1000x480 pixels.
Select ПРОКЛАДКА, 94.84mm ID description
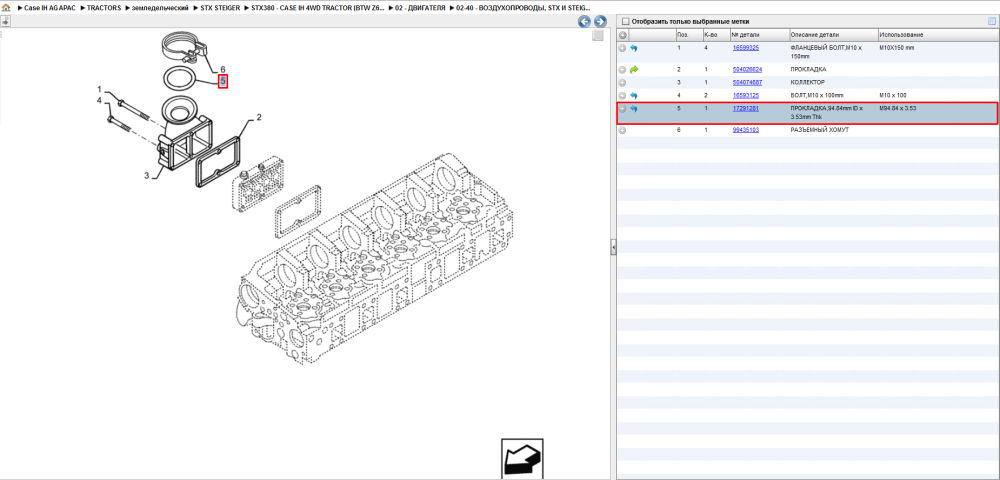click(827, 113)
